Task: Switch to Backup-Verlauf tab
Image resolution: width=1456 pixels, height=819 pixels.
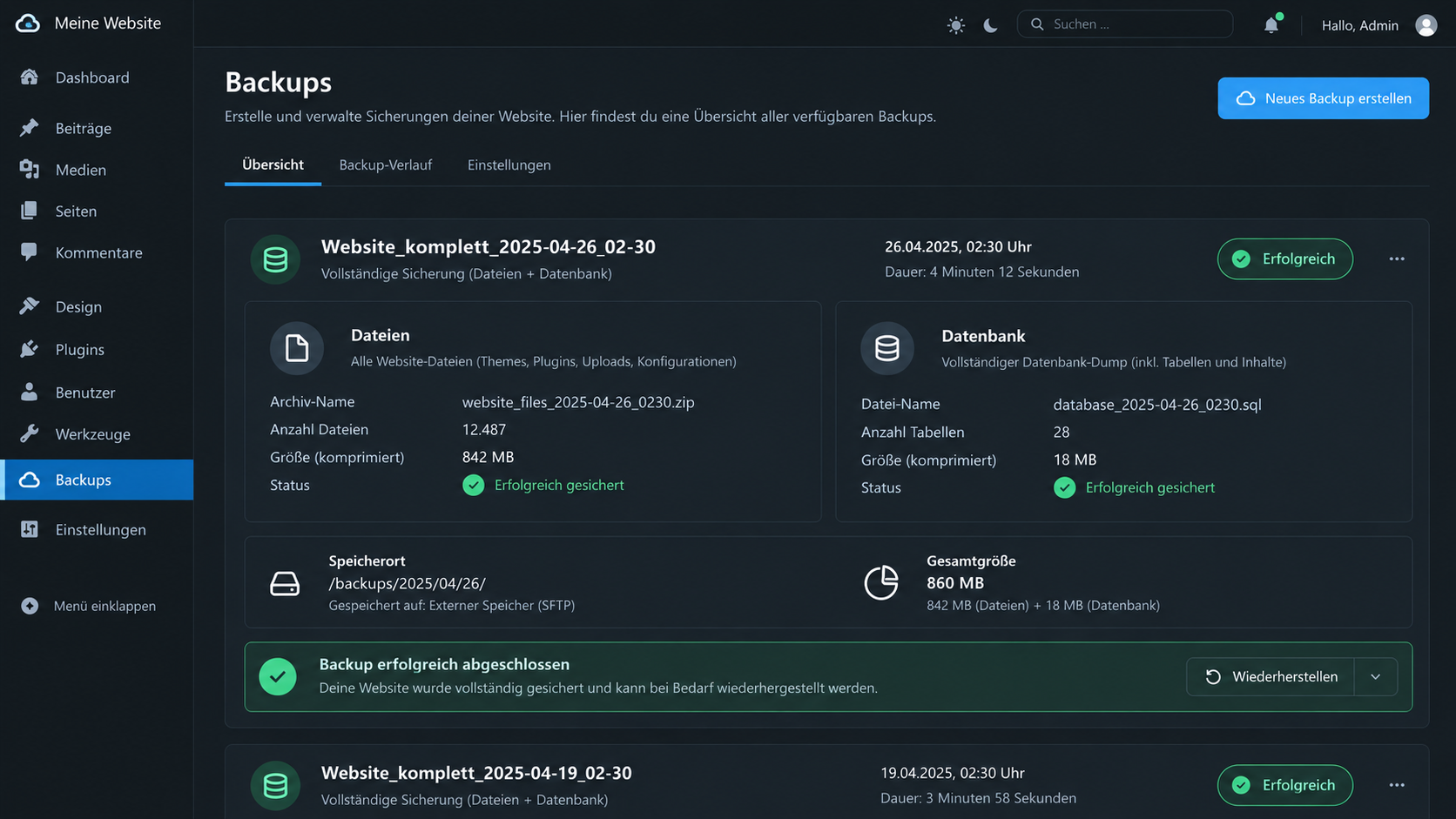Action: click(x=385, y=164)
